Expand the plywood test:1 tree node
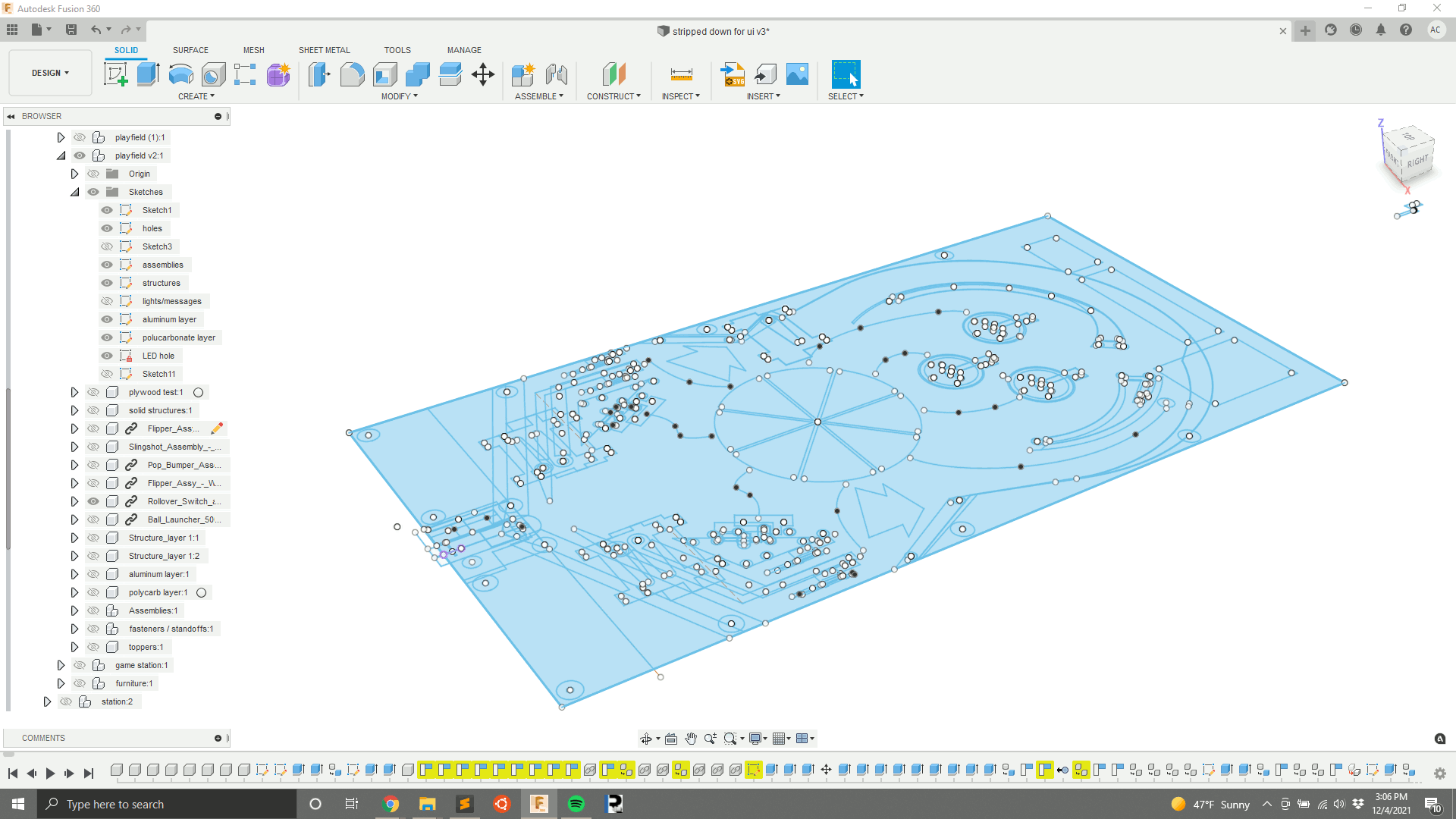Screen dimensions: 1456x819 [x=74, y=392]
